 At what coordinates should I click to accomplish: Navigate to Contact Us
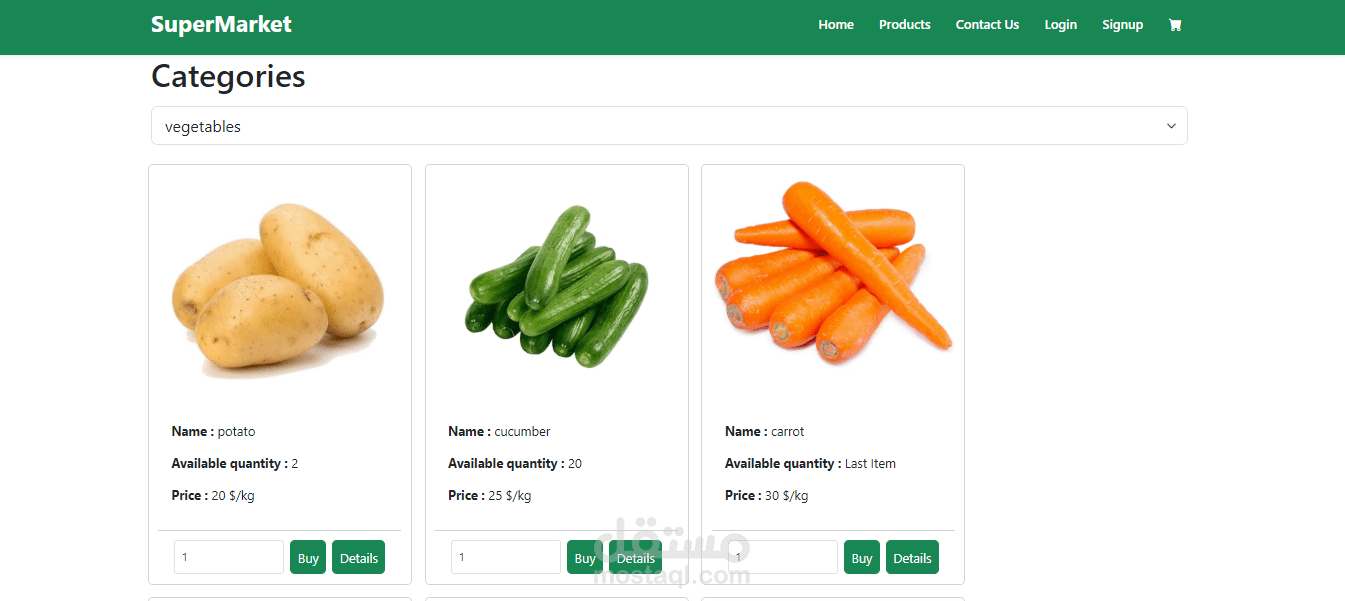(x=987, y=25)
